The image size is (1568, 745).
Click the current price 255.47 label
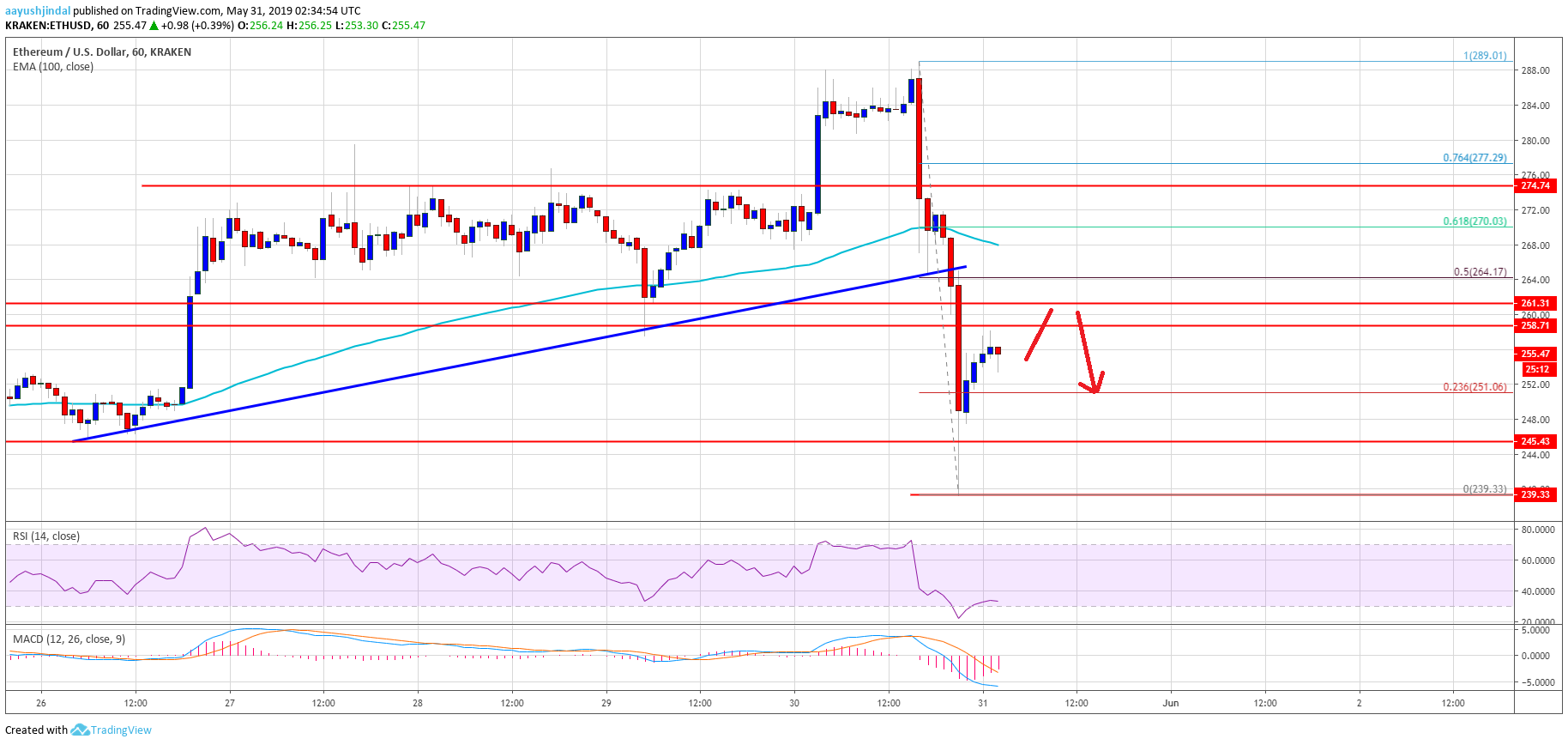point(1535,354)
